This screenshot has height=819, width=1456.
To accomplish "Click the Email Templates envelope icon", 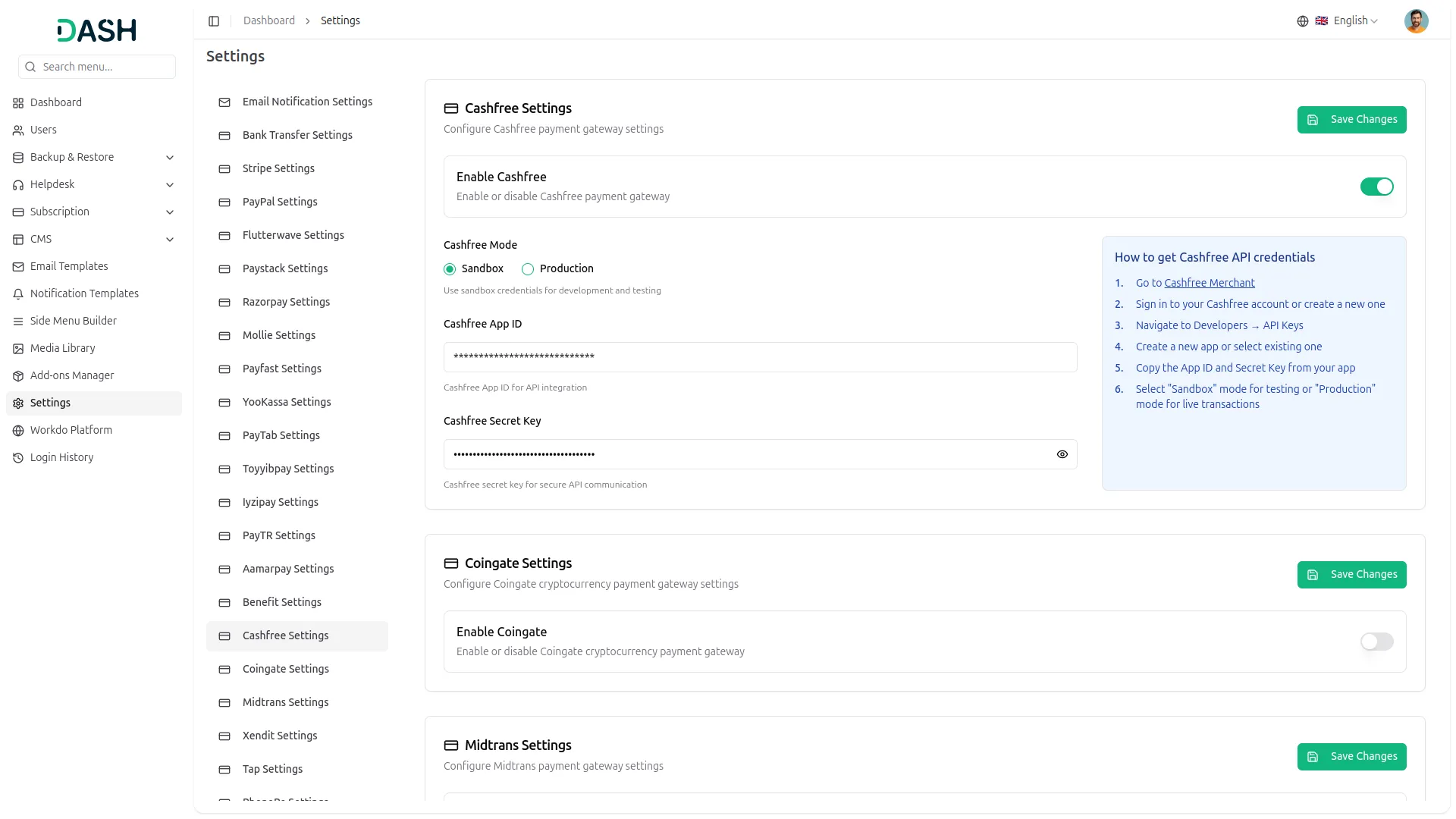I will pos(18,267).
